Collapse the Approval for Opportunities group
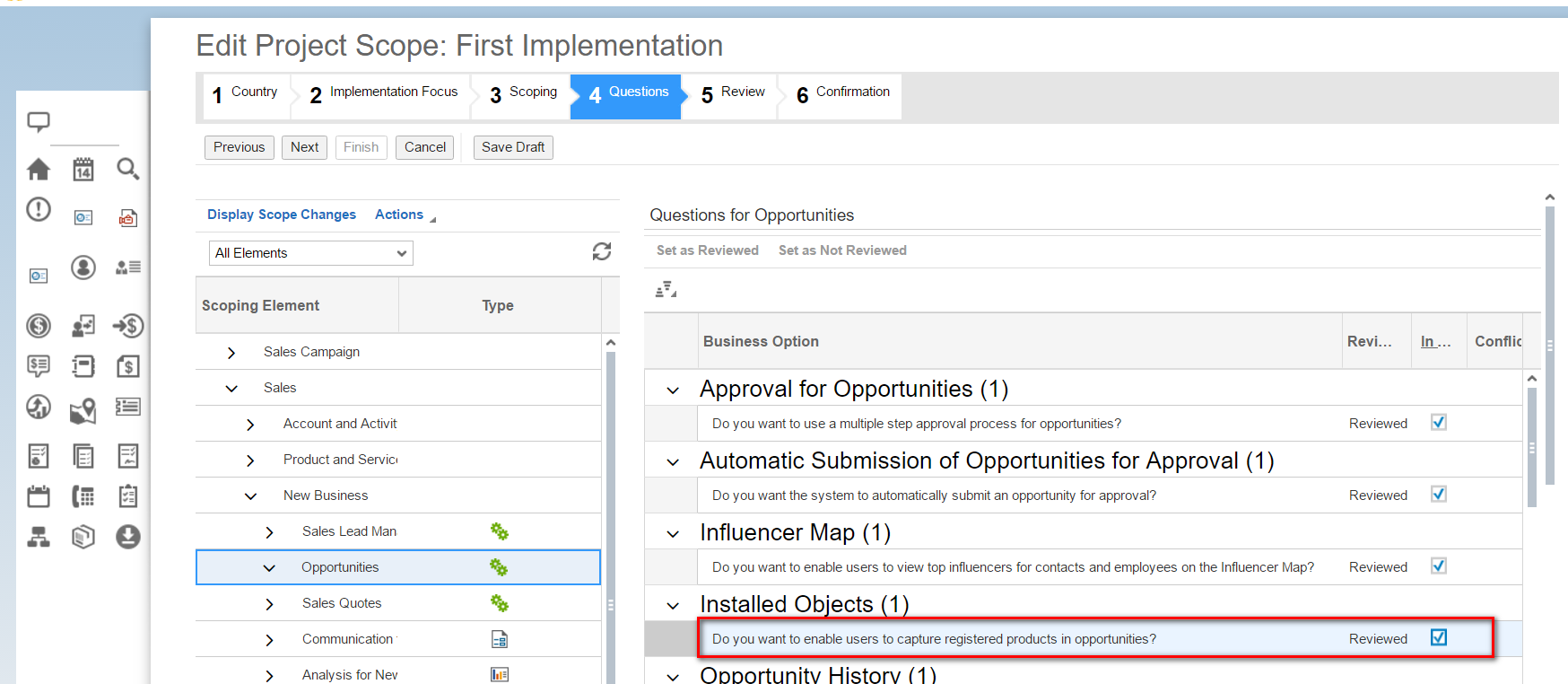Viewport: 1568px width, 684px height. (673, 390)
